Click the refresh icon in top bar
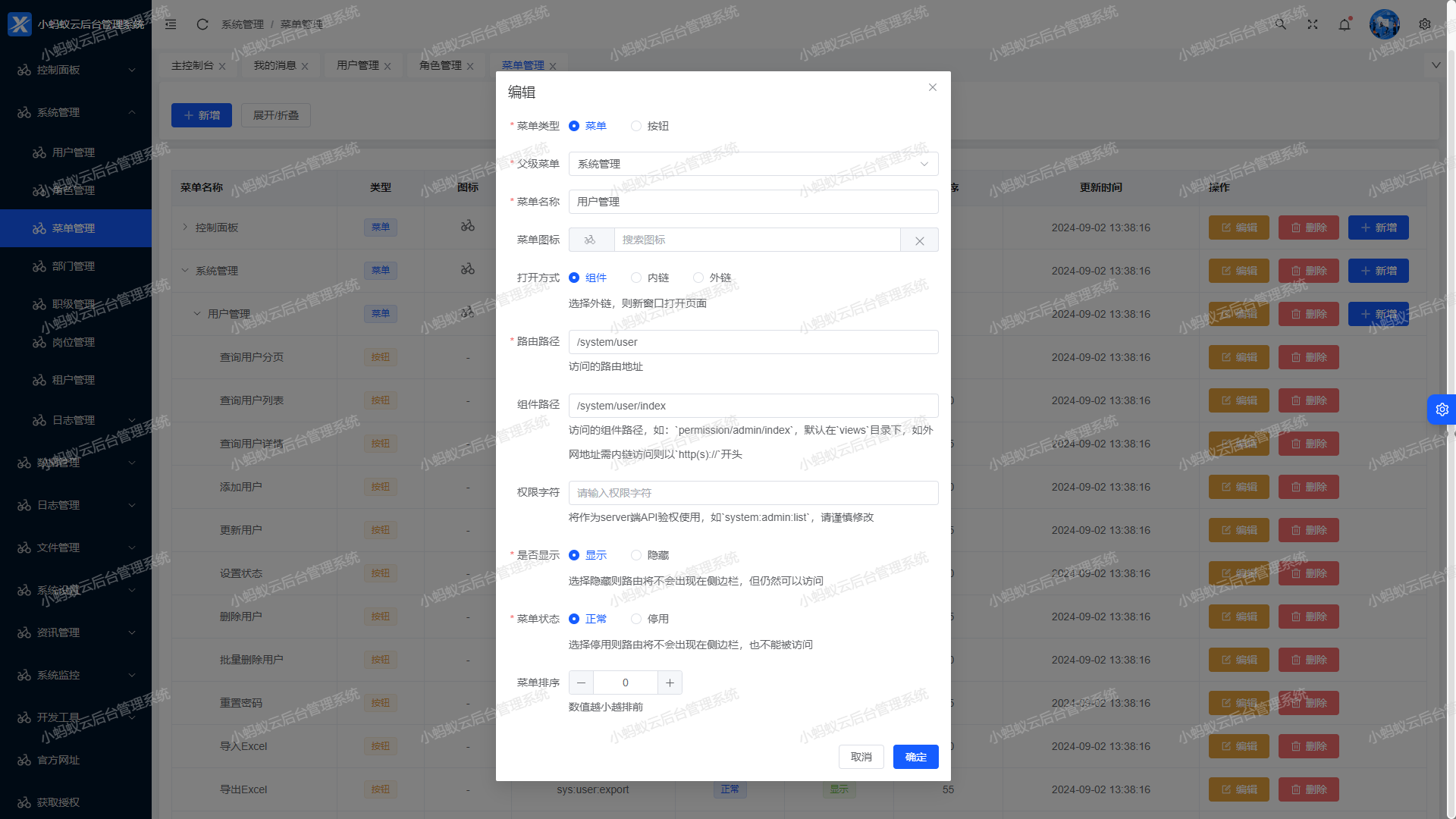This screenshot has height=819, width=1456. coord(202,24)
